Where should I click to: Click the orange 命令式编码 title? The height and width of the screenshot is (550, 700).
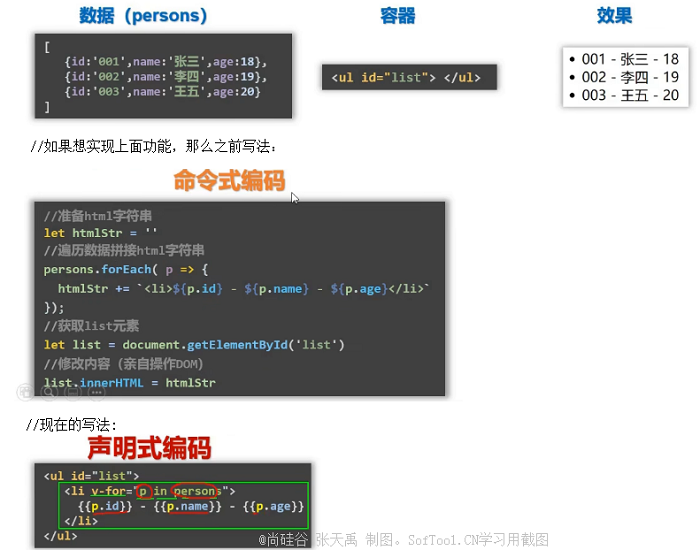(x=229, y=180)
